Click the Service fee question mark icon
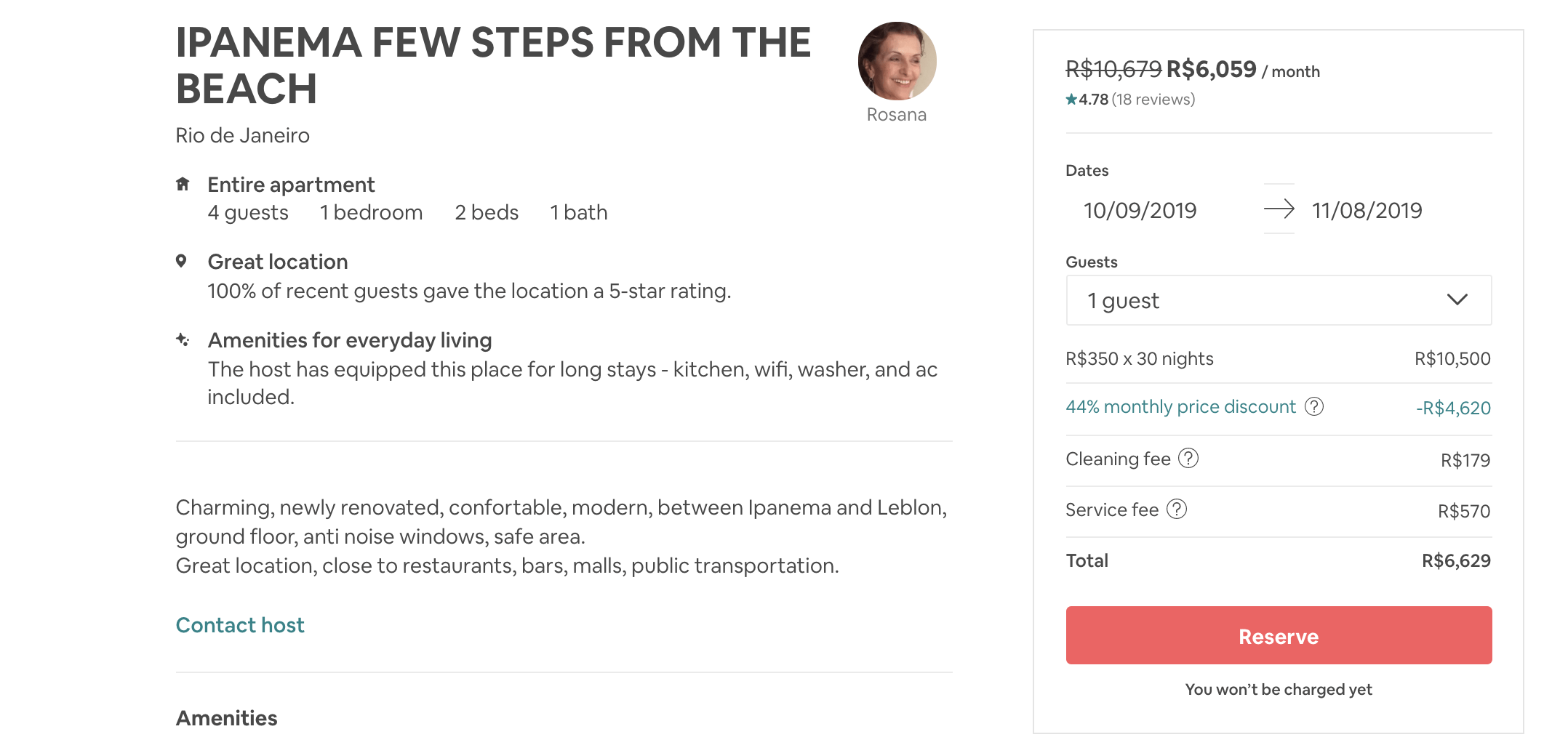The image size is (1568, 753). tap(1177, 510)
